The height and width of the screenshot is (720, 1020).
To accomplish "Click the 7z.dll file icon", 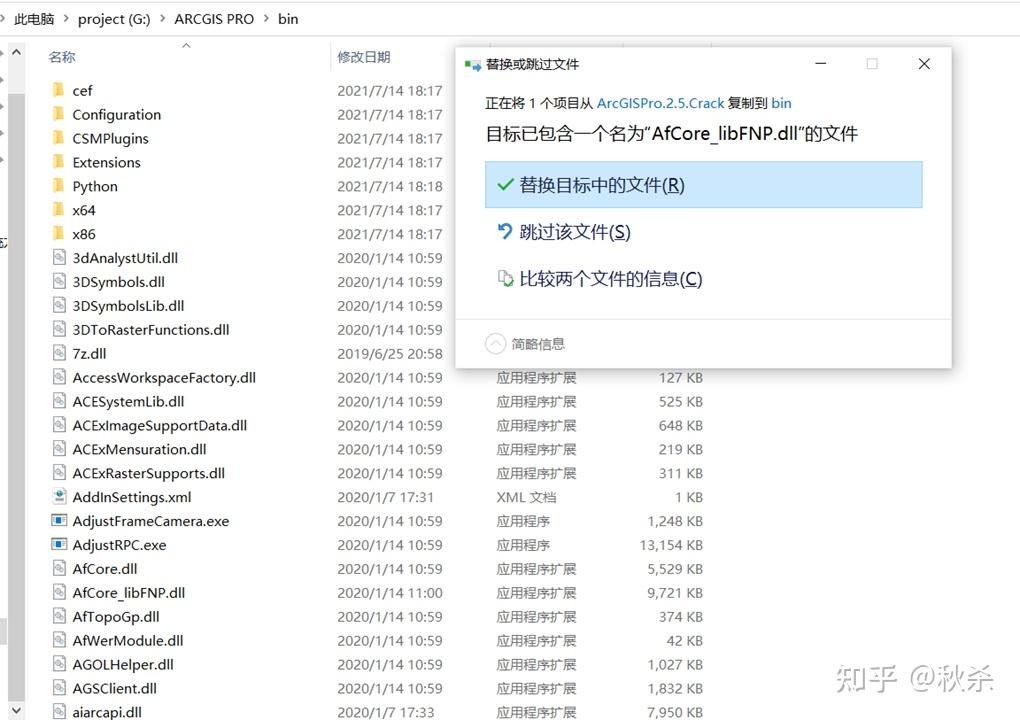I will pyautogui.click(x=59, y=353).
